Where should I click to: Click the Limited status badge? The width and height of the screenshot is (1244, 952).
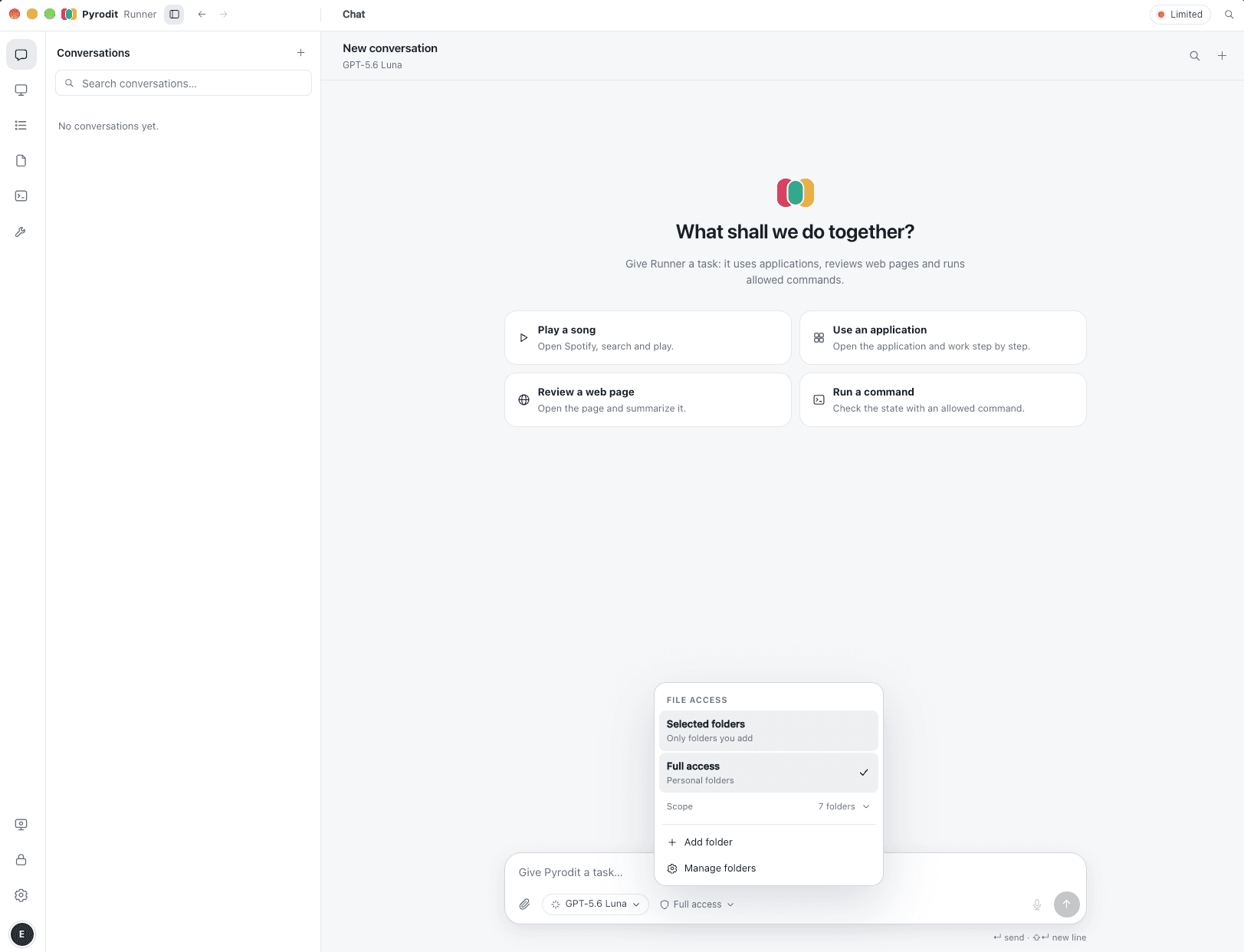1180,14
